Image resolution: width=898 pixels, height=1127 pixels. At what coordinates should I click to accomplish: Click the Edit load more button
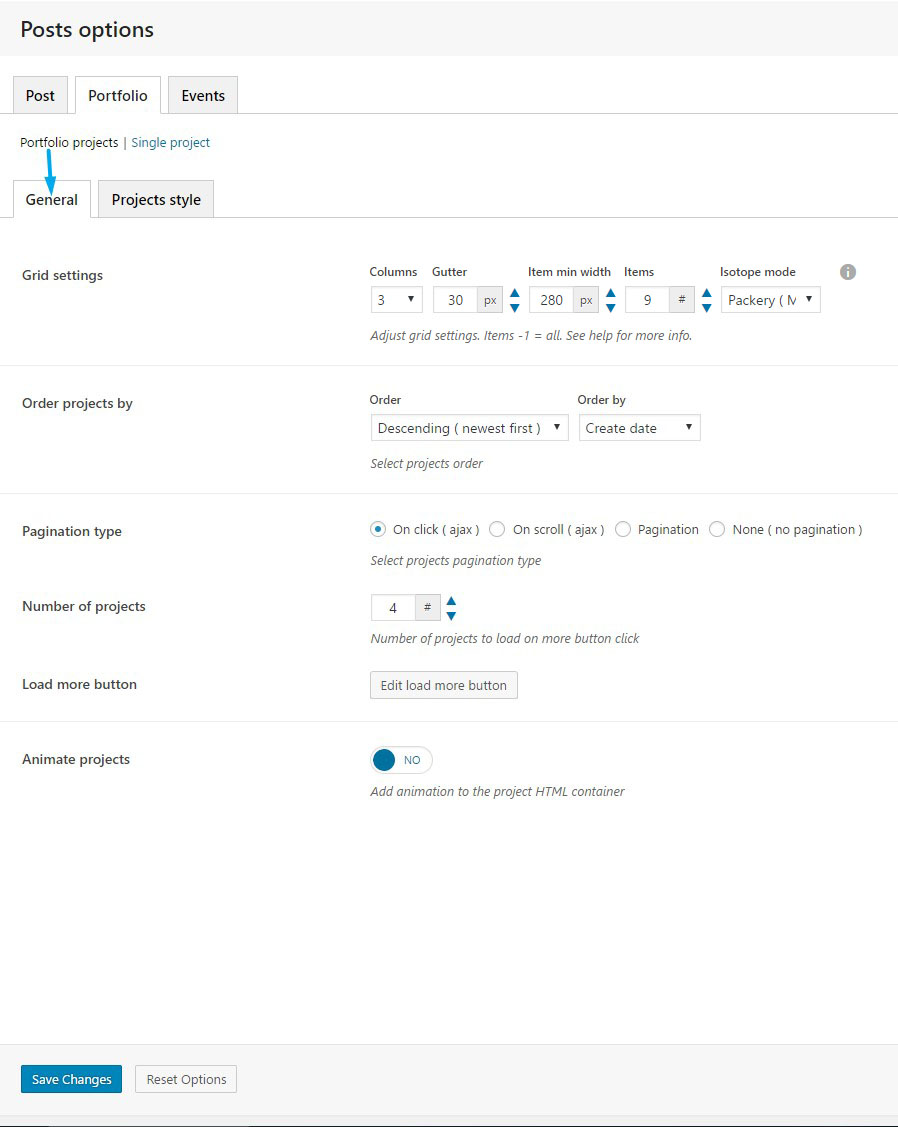click(444, 685)
